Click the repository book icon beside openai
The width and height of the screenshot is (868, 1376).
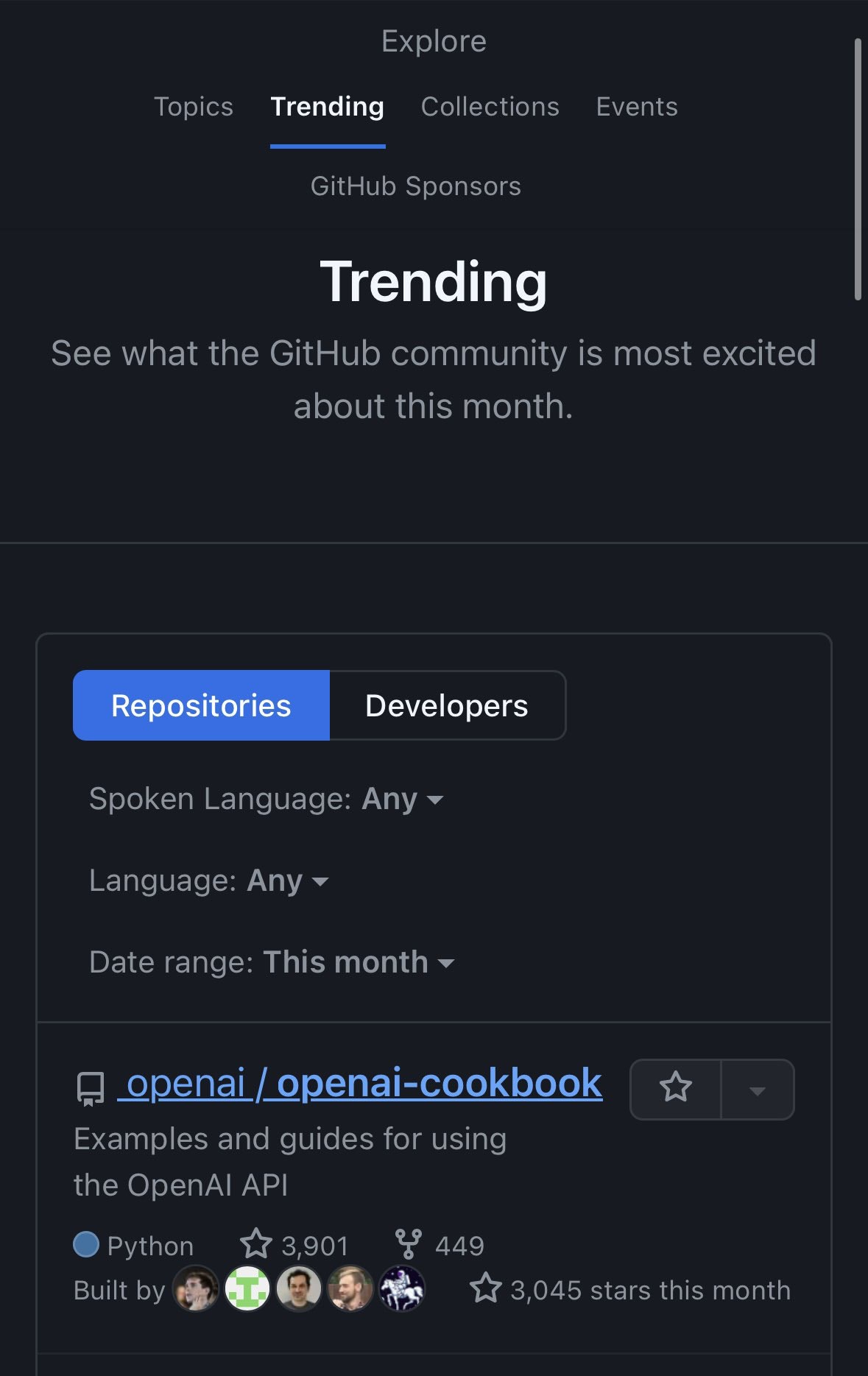pyautogui.click(x=91, y=1089)
